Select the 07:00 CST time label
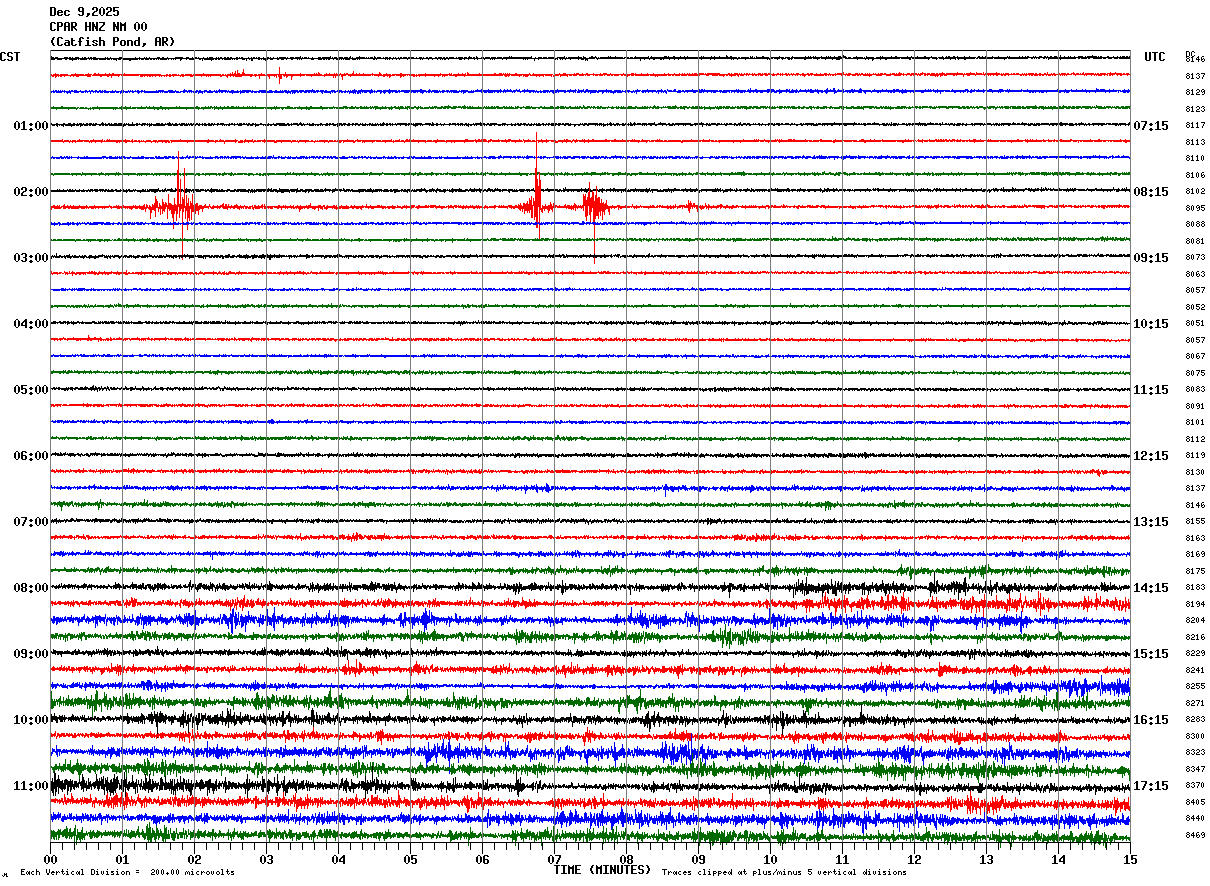Viewport: 1210px width, 886px height. coord(31,522)
